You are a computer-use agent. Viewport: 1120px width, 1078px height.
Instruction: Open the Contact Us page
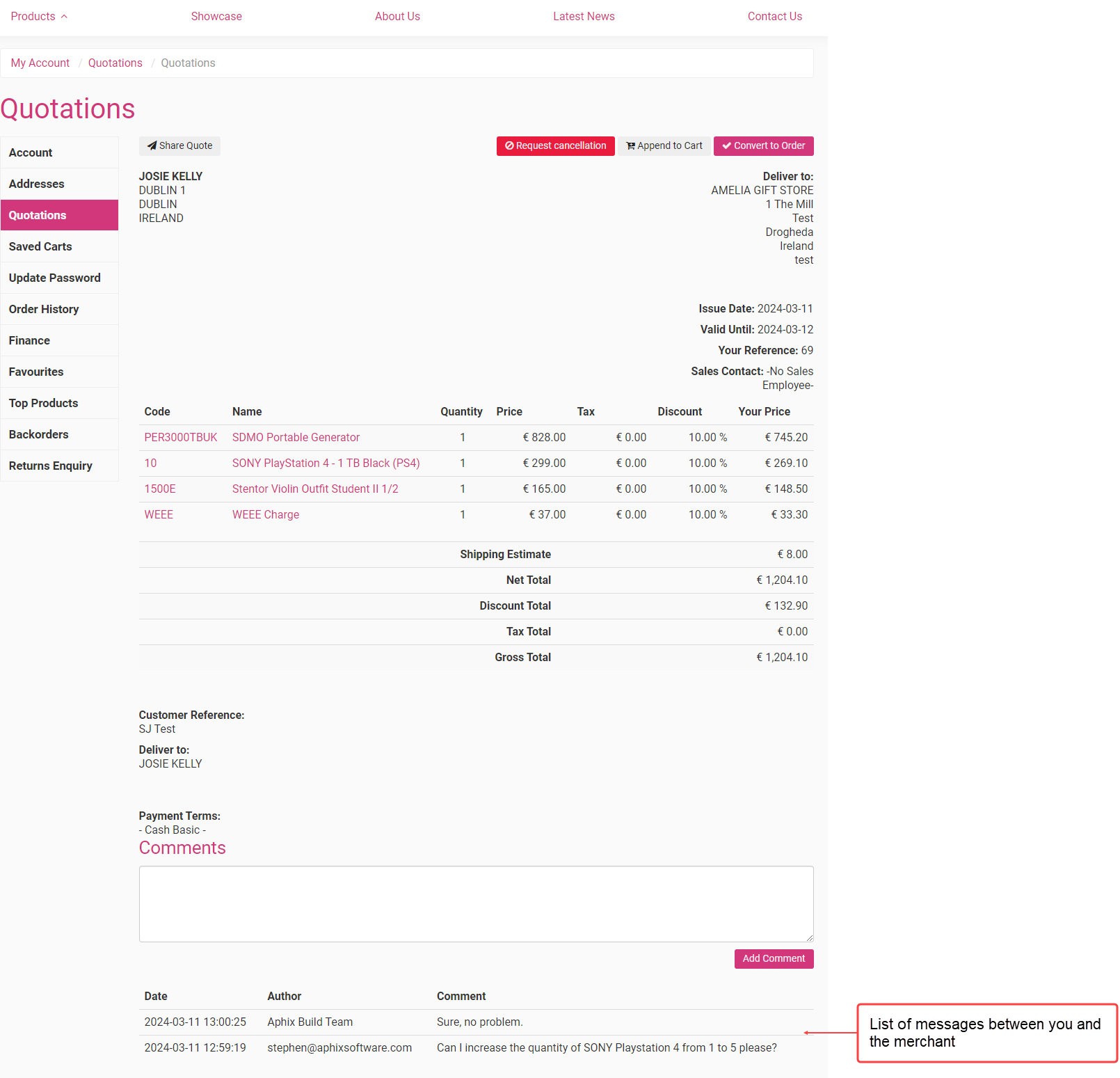coord(774,16)
